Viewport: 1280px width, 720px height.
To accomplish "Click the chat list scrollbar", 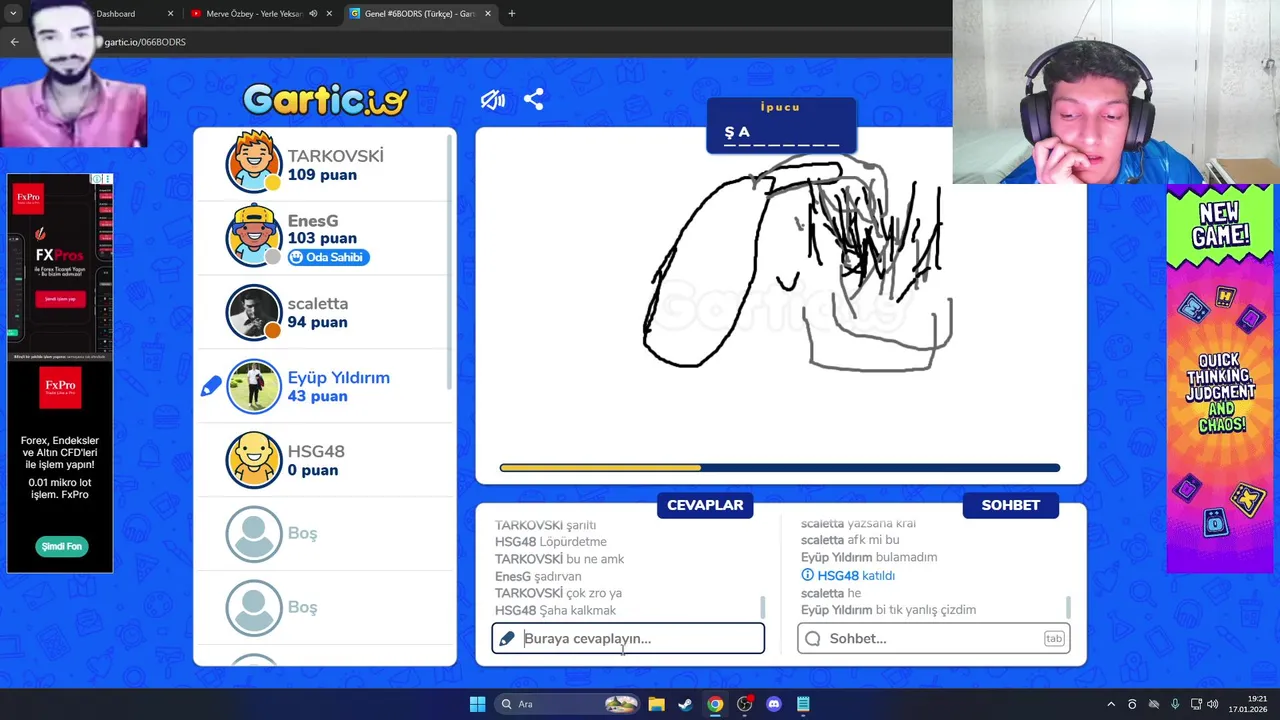I will pos(1069,607).
